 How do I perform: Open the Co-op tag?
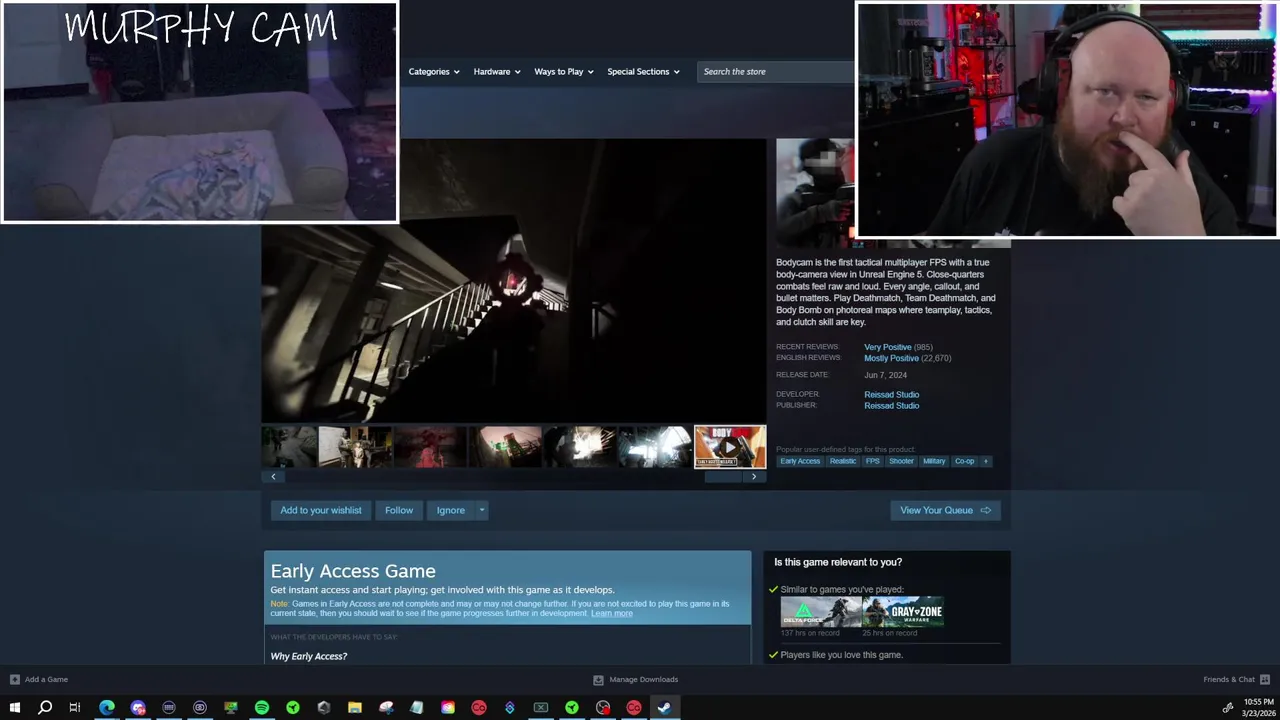(x=964, y=461)
